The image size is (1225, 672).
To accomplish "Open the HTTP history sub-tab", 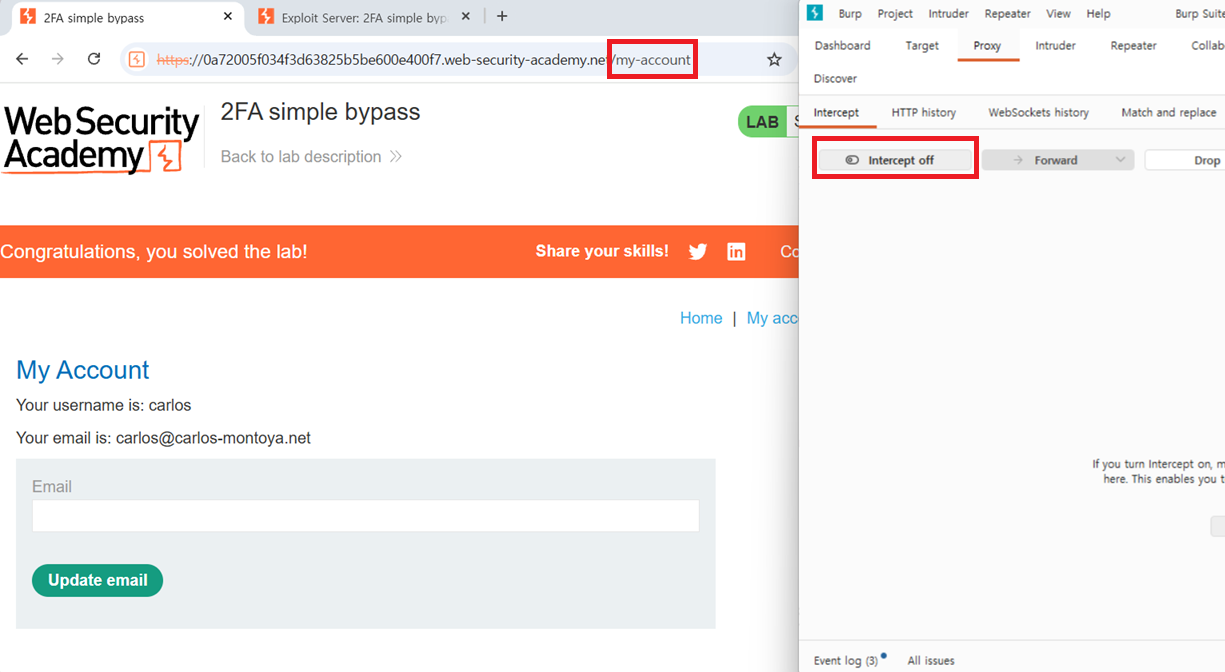I will pos(924,113).
